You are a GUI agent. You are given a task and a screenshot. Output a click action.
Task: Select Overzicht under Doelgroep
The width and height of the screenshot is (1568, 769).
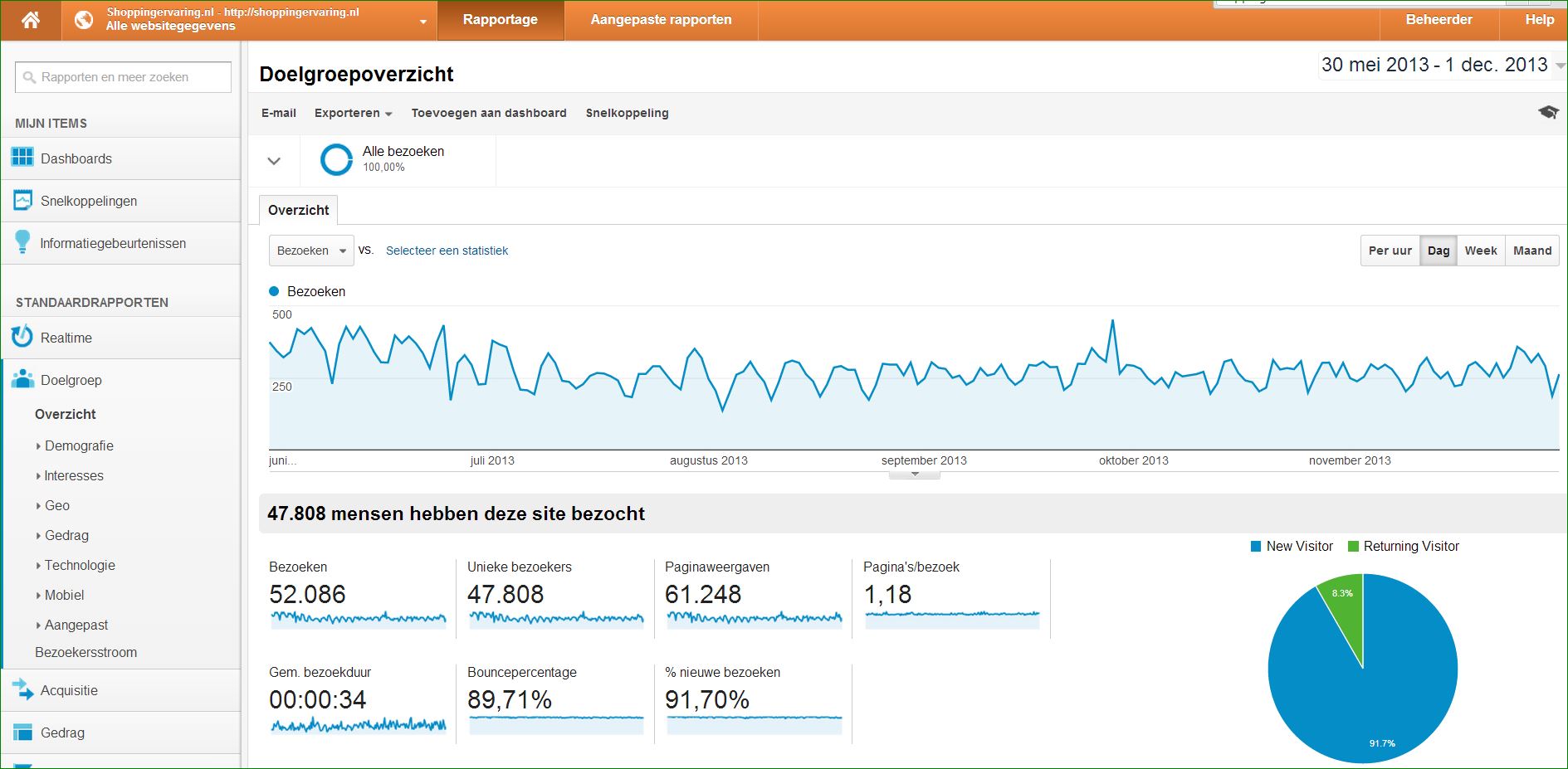[x=66, y=414]
